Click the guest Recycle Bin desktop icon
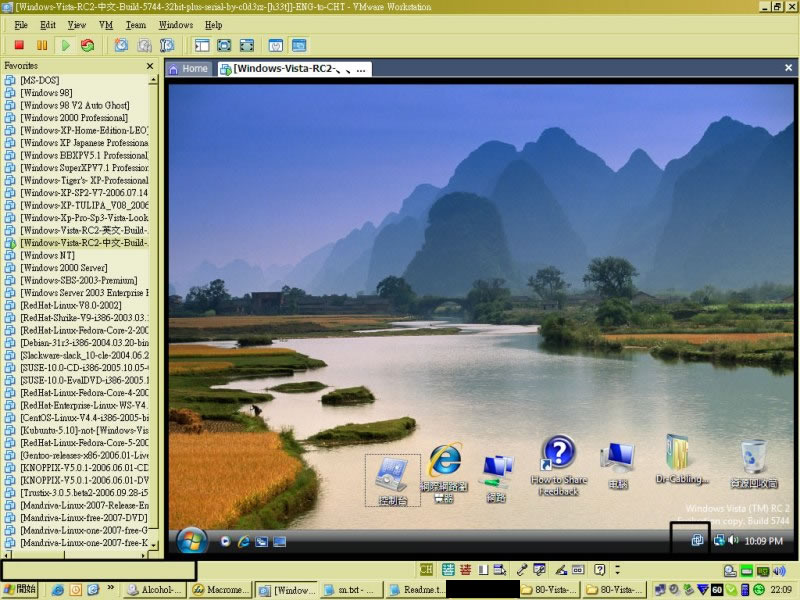Screen dimensions: 800x600 (754, 464)
